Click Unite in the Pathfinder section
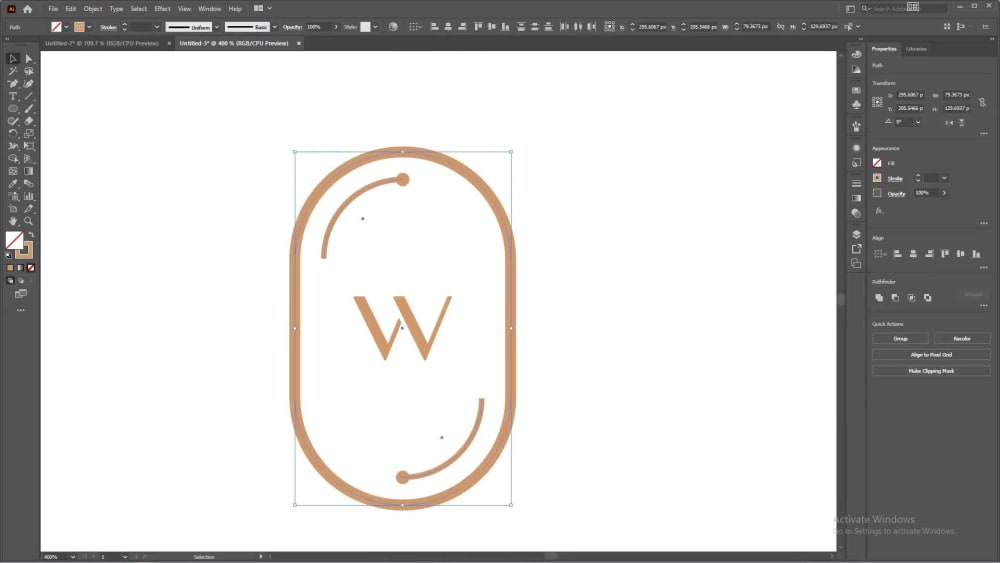Image resolution: width=1000 pixels, height=563 pixels. click(x=879, y=298)
